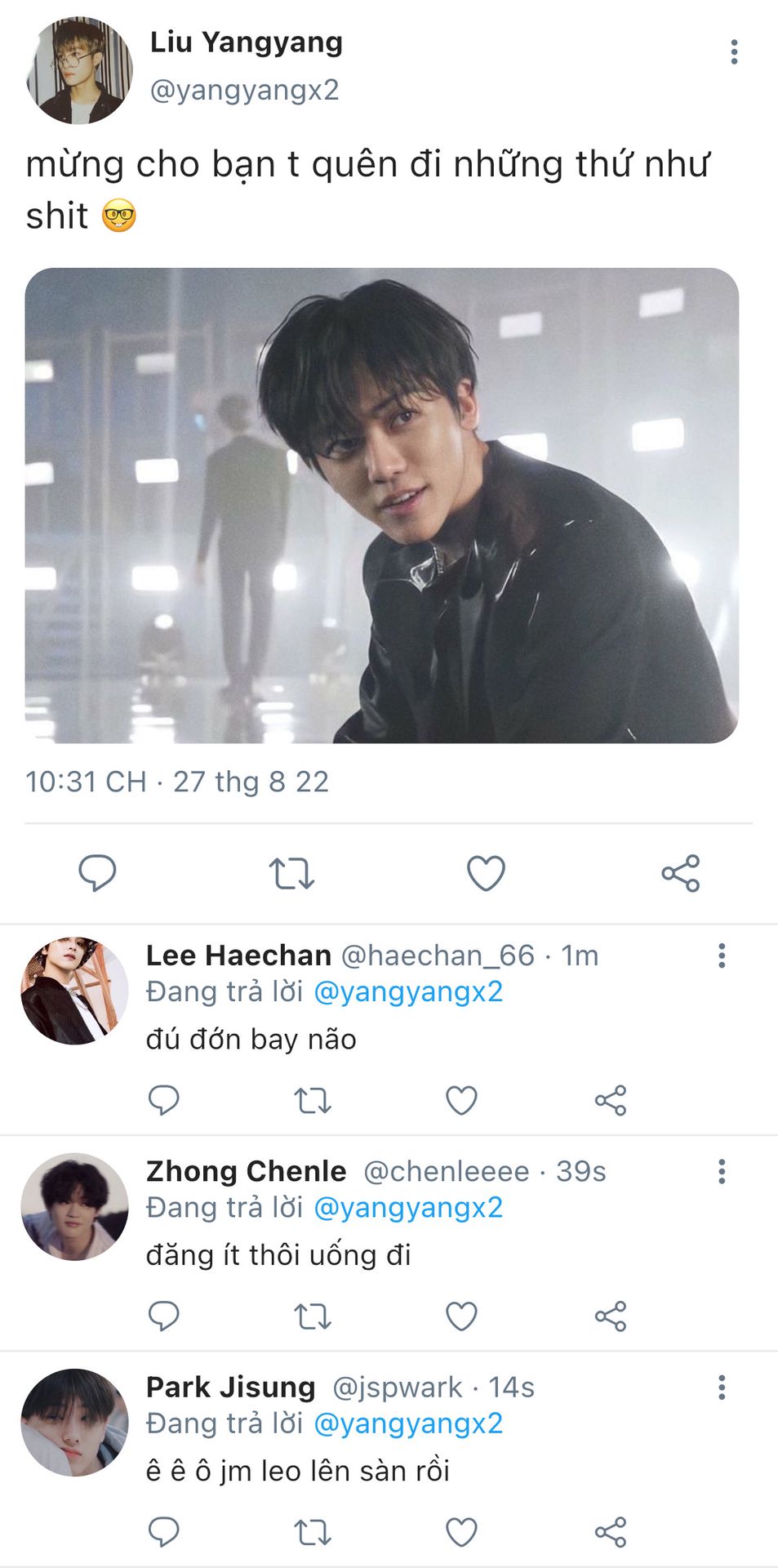Retweet Park Jisung's reply

point(313,1532)
